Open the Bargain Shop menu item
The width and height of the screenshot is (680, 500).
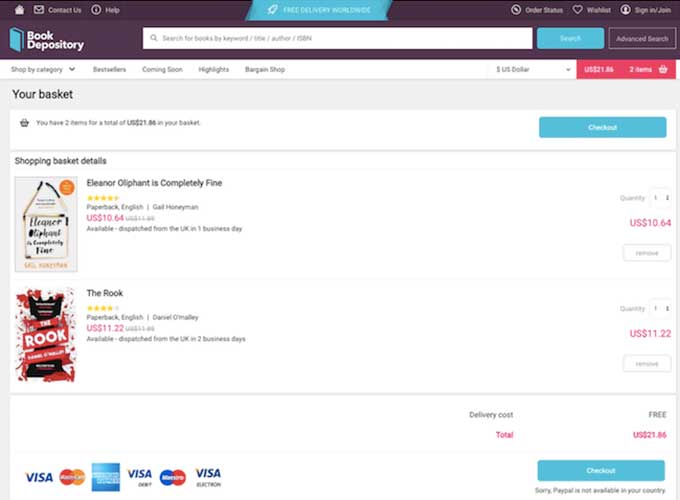[x=265, y=69]
